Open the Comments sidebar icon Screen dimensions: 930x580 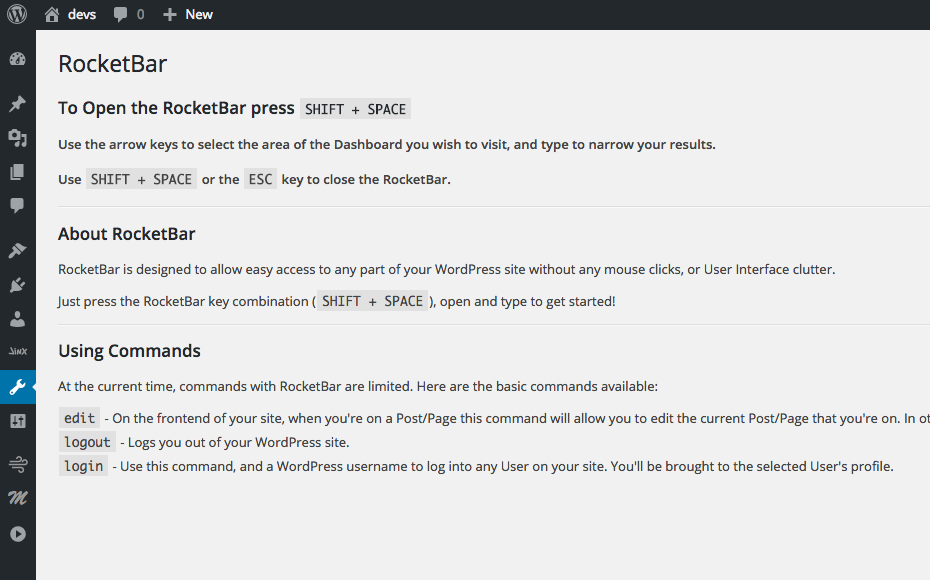18,206
